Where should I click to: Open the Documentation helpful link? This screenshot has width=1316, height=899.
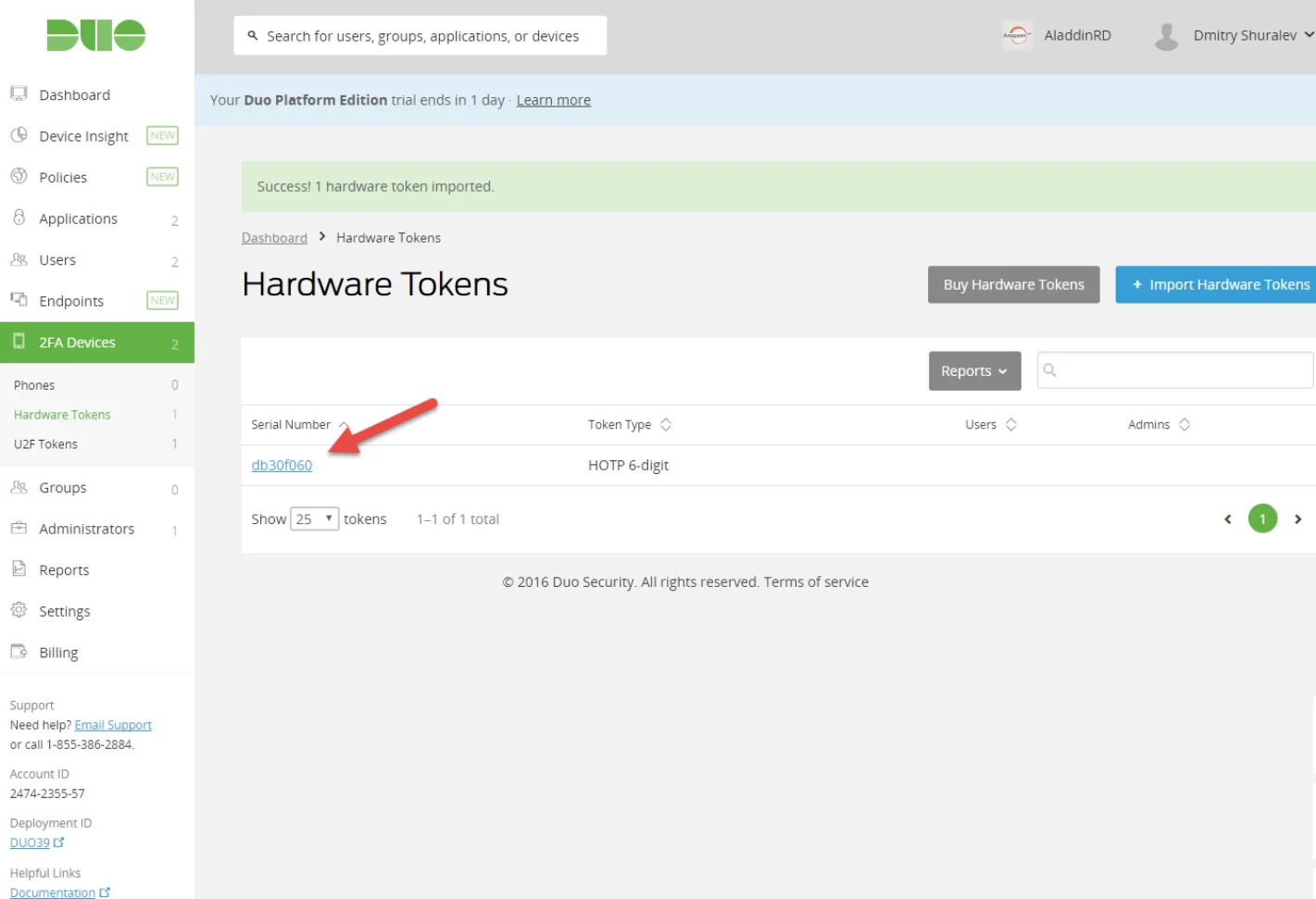point(53,893)
